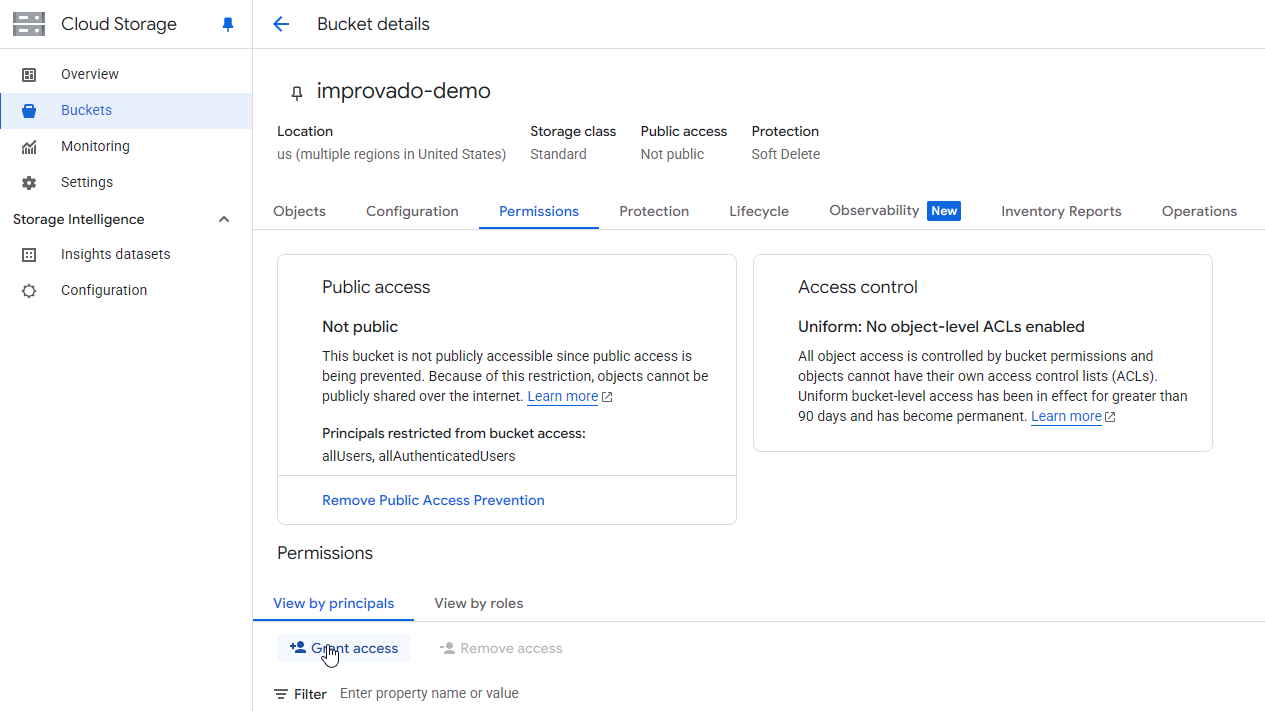
Task: Click the Standard storage class value
Action: [558, 154]
